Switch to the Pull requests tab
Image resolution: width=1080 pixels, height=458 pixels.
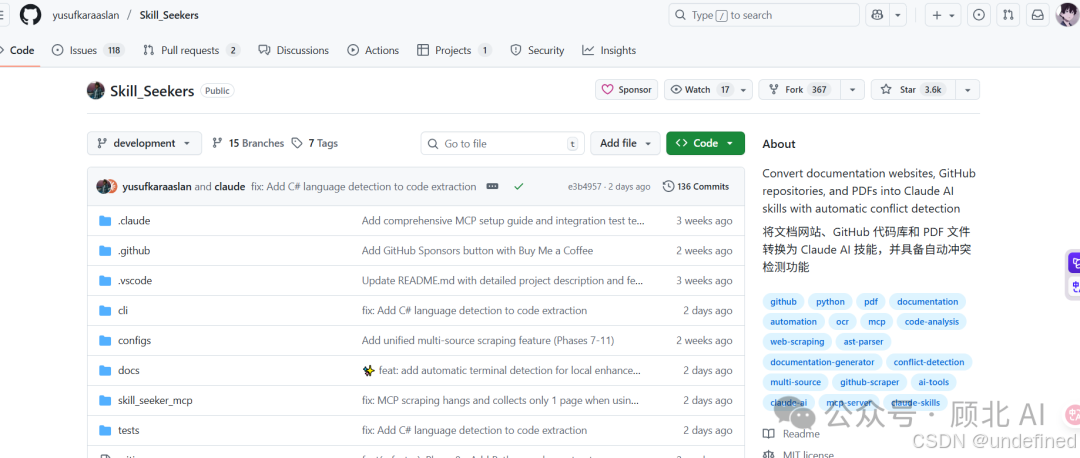point(191,50)
